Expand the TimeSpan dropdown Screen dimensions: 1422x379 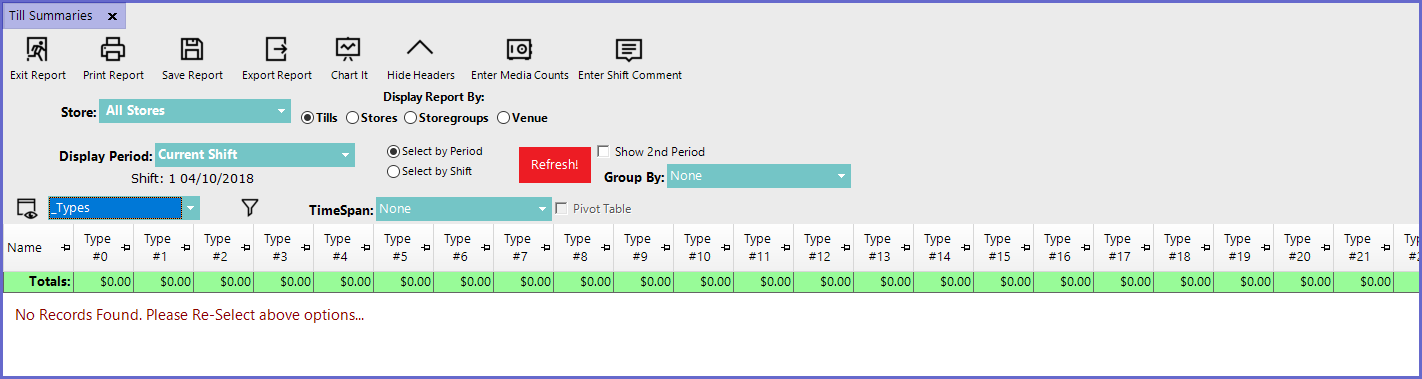[x=464, y=209]
